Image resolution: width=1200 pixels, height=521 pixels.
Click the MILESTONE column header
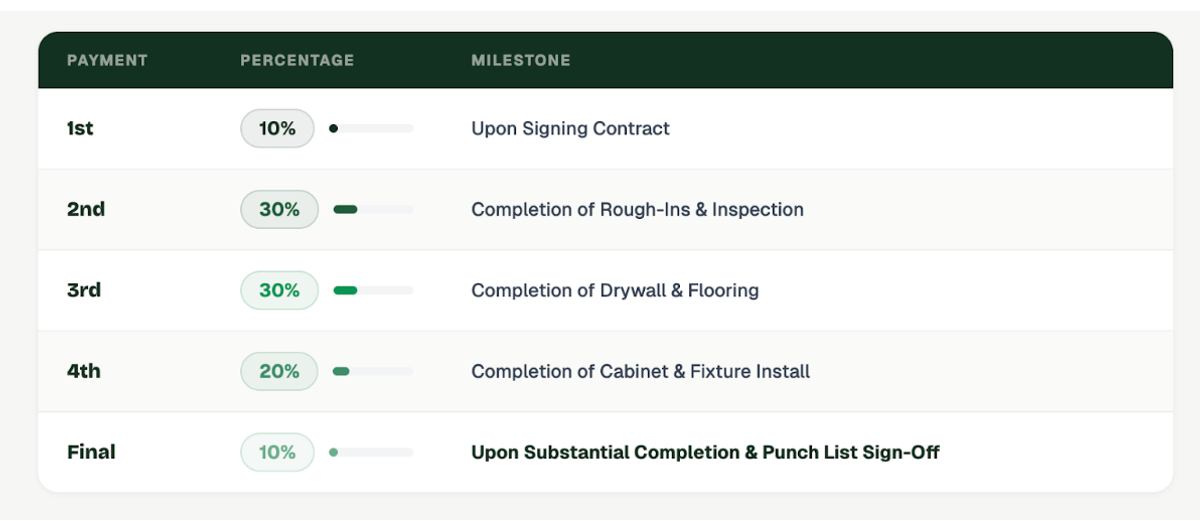tap(521, 61)
